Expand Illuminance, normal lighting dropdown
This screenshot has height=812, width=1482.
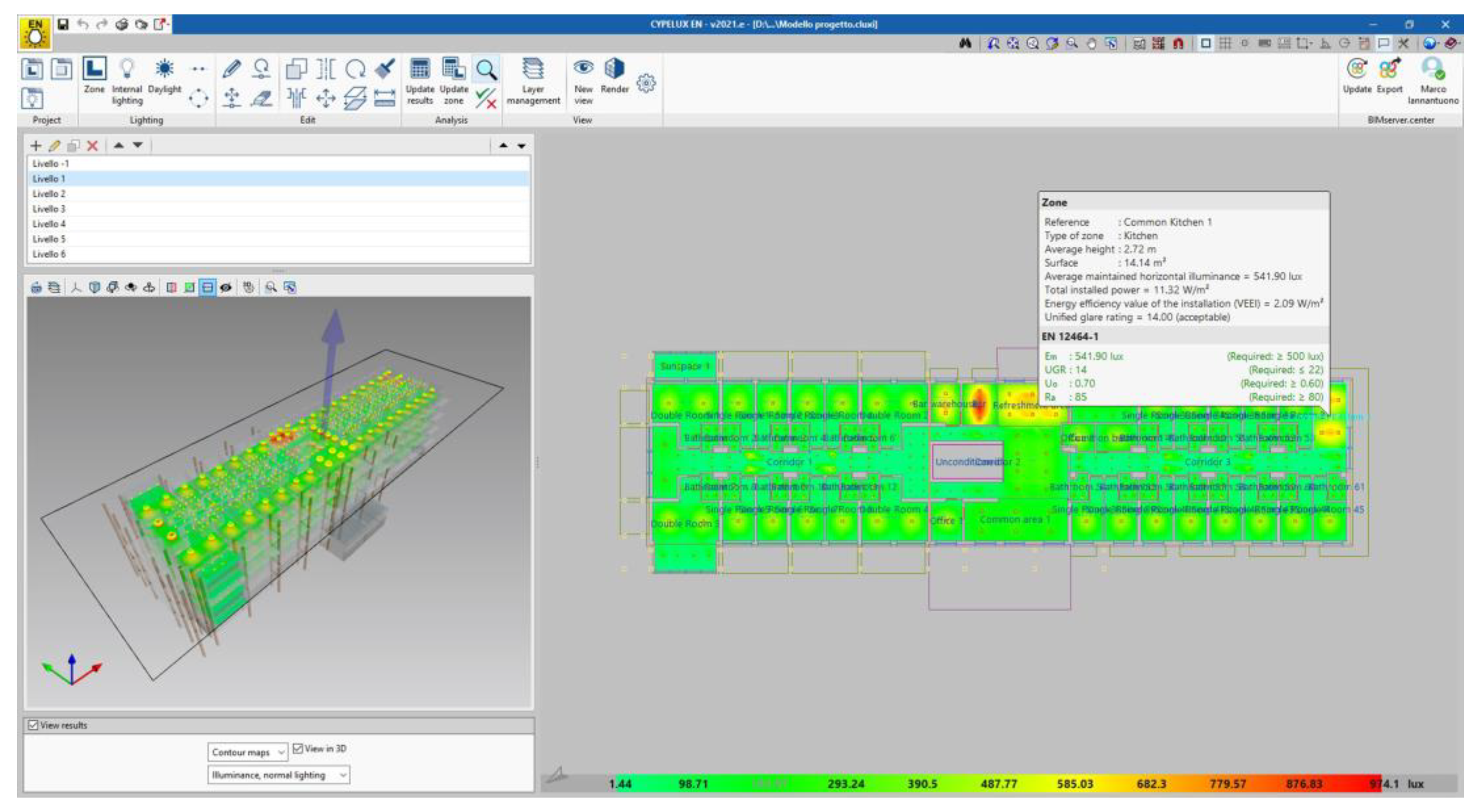pos(279,775)
